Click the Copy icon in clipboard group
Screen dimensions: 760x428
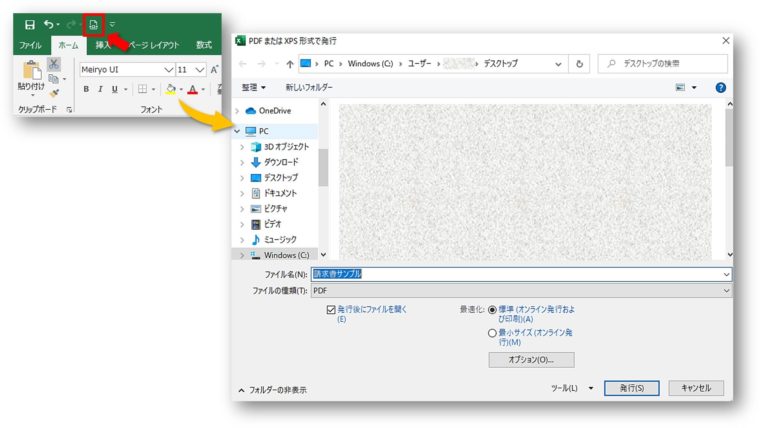tap(54, 79)
